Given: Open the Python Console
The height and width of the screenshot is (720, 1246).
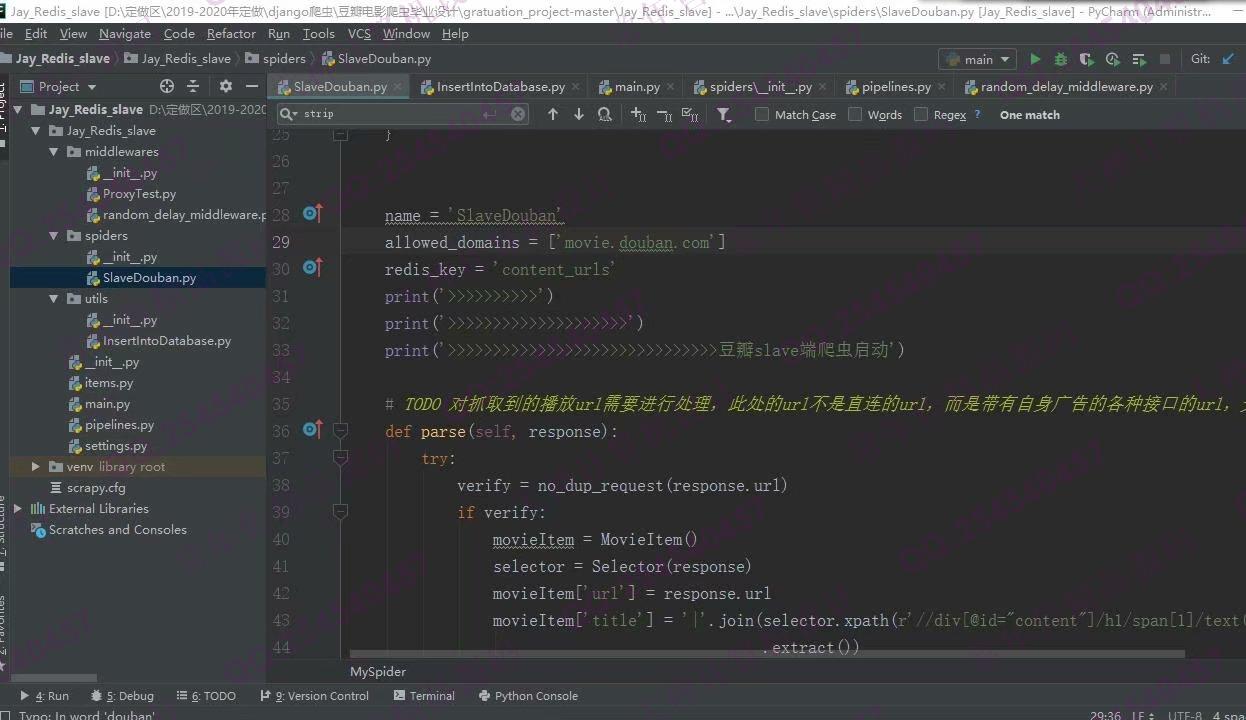Looking at the screenshot, I should [528, 696].
